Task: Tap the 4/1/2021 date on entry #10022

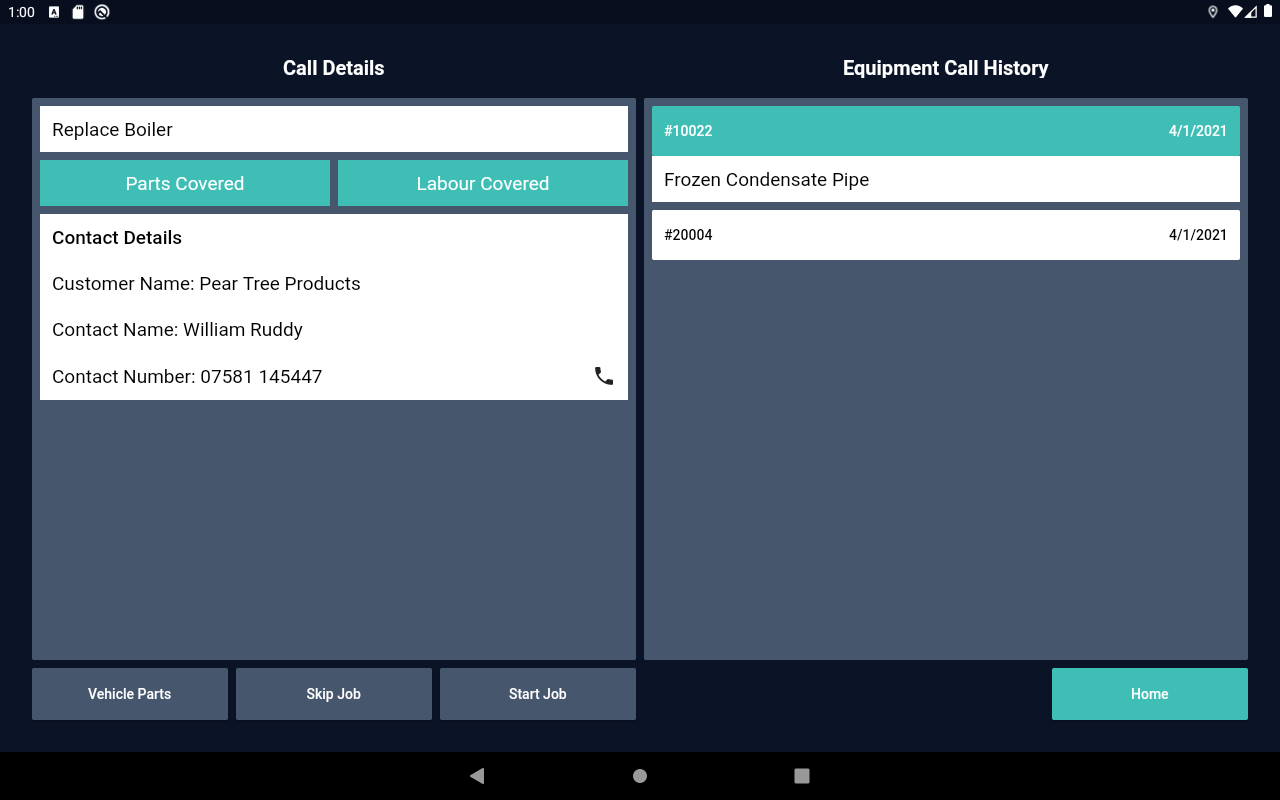Action: pos(1198,131)
